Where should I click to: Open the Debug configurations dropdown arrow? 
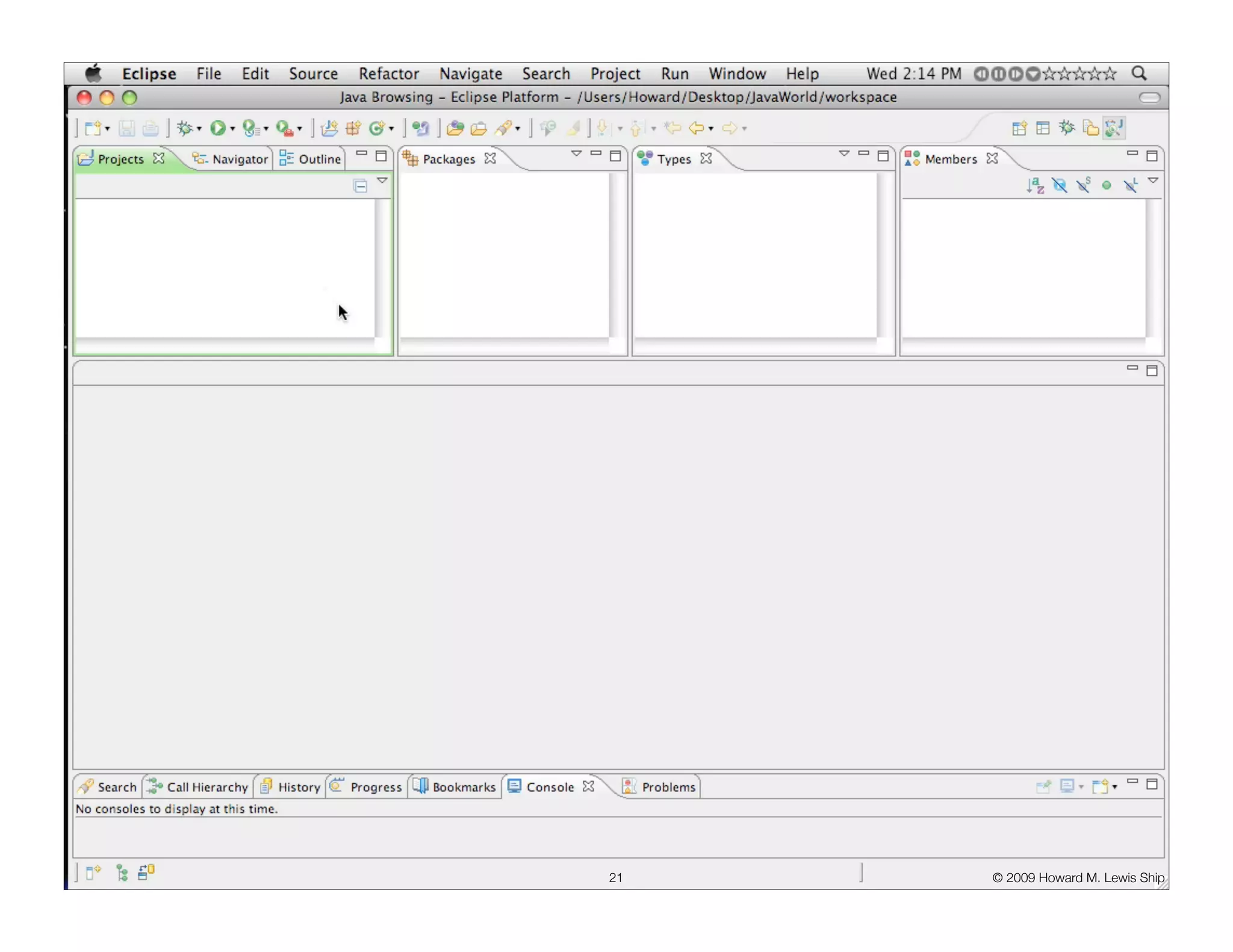[x=199, y=129]
